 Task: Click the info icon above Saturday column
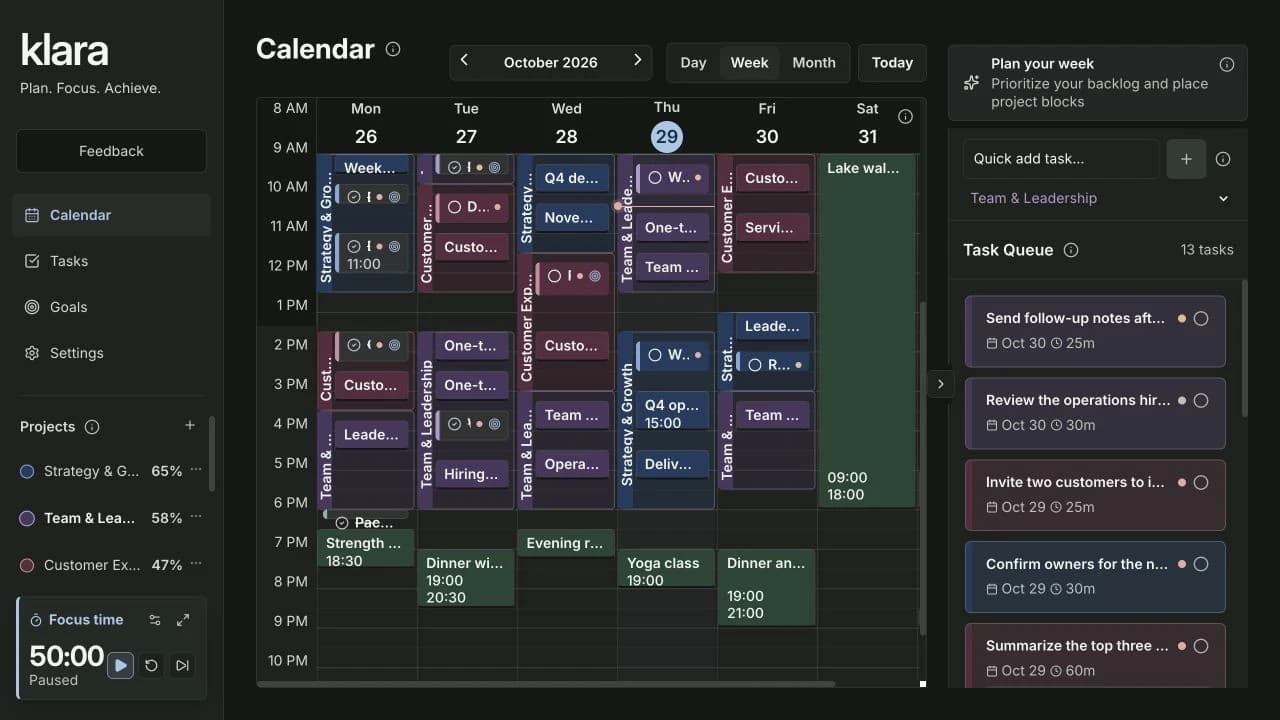905,117
